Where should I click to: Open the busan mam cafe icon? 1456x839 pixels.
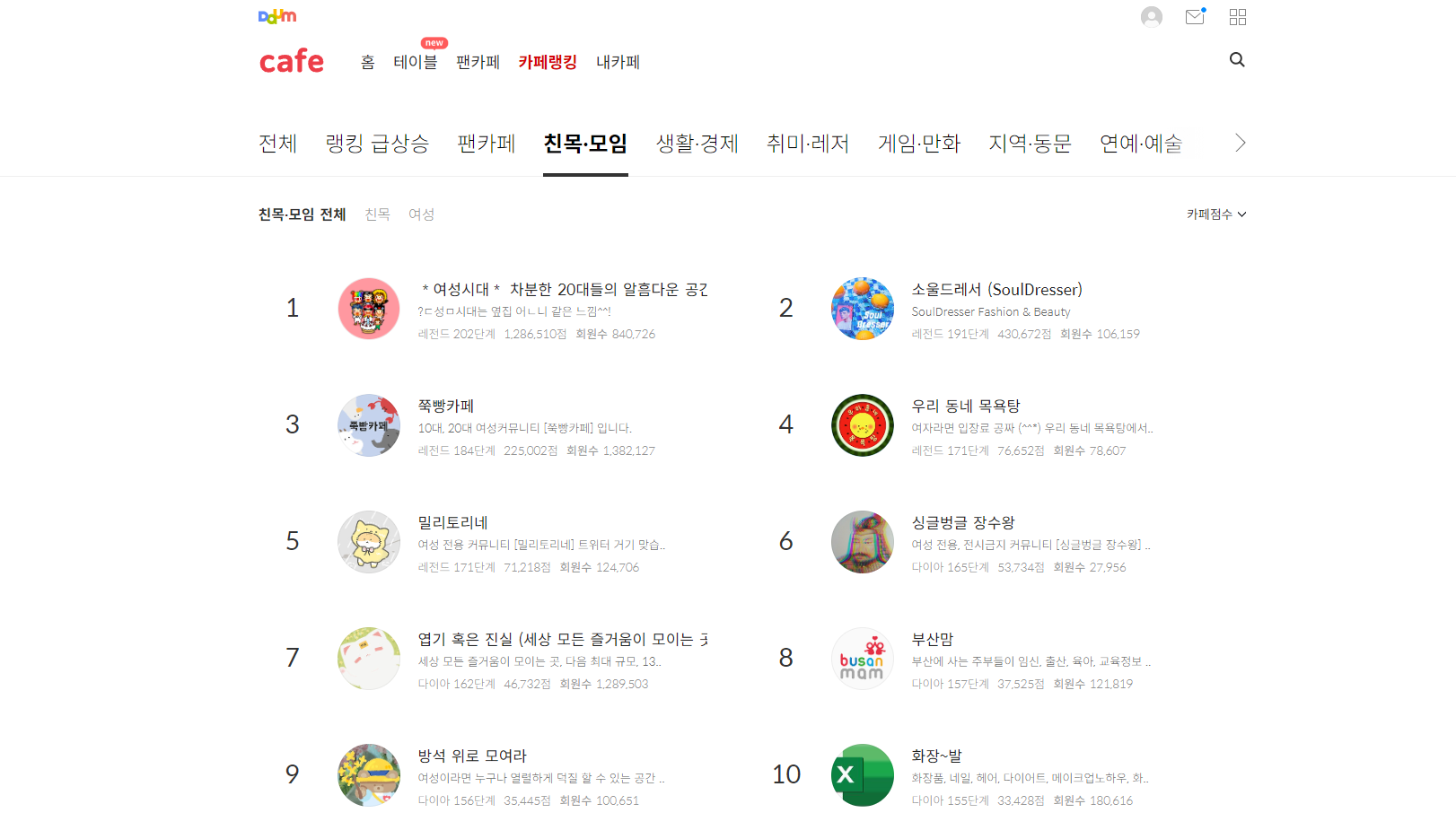(863, 659)
